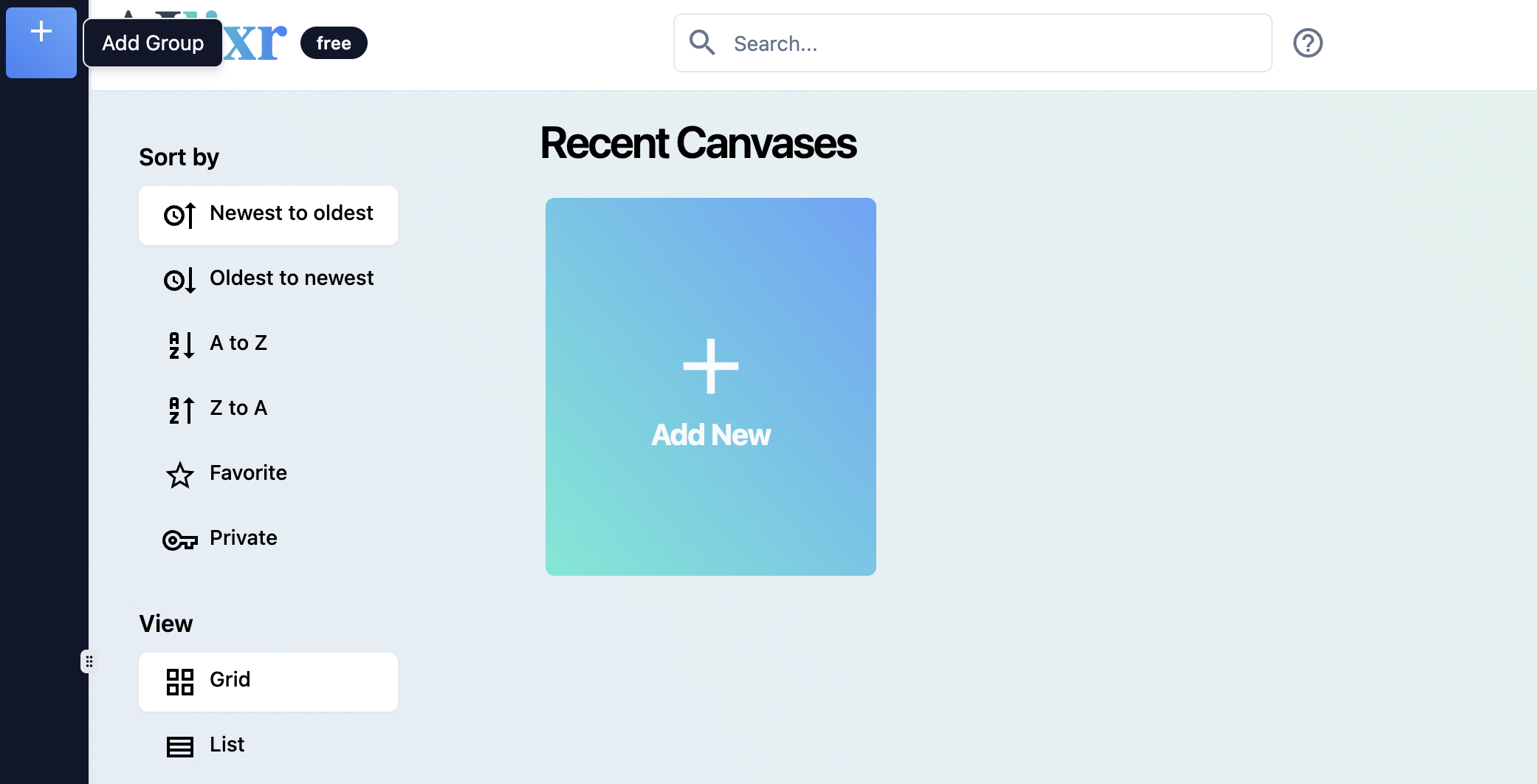This screenshot has width=1537, height=784.
Task: Sort canvases Oldest to newest
Action: pyautogui.click(x=291, y=278)
